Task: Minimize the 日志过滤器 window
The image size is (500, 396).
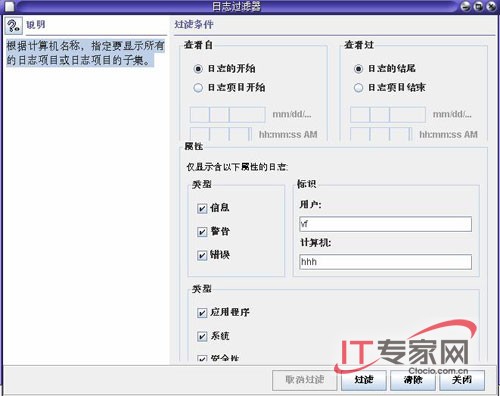Action: (x=466, y=6)
